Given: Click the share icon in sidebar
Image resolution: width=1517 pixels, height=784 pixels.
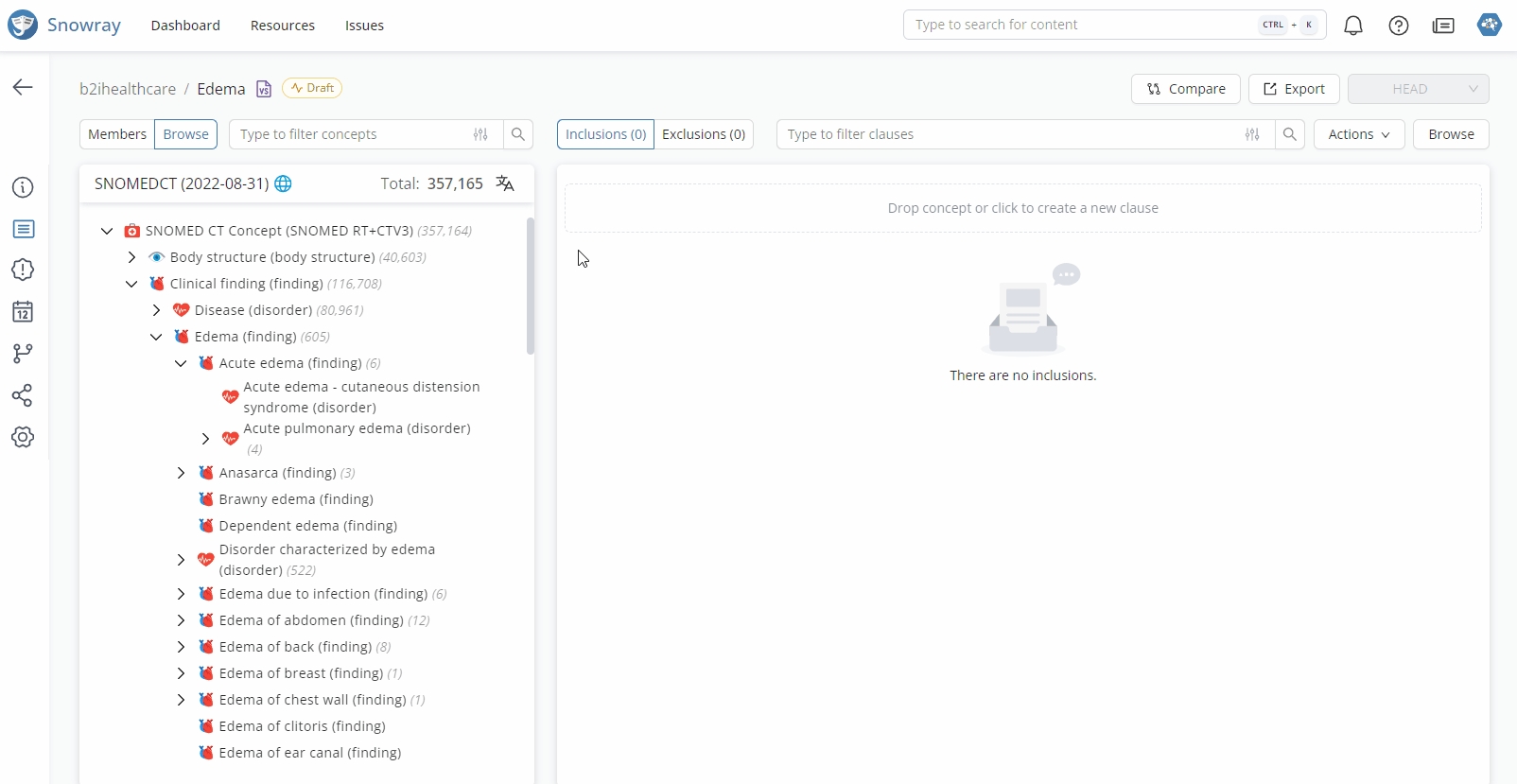Looking at the screenshot, I should pos(23,395).
